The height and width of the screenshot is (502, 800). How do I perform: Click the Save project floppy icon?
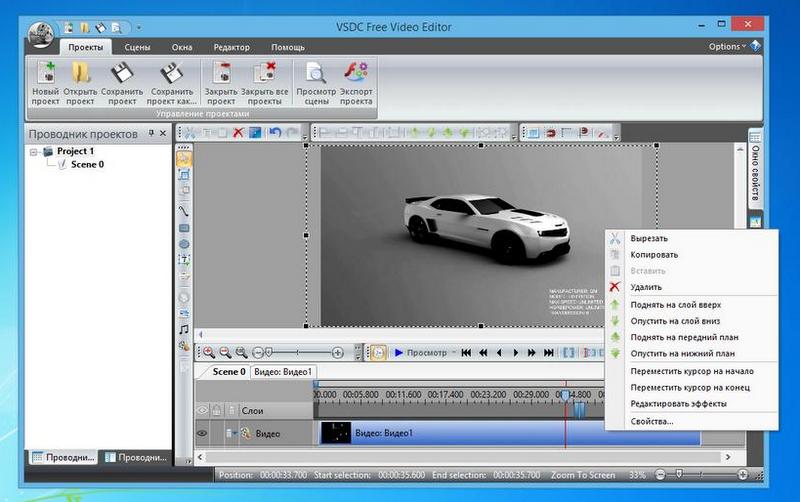(x=122, y=73)
